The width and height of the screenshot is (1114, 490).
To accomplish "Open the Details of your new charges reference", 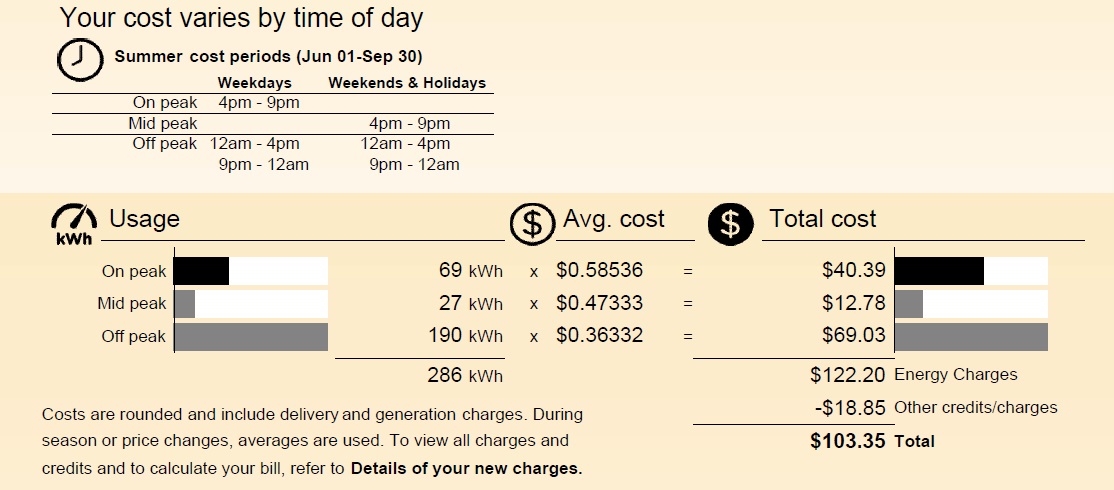I will (x=467, y=469).
